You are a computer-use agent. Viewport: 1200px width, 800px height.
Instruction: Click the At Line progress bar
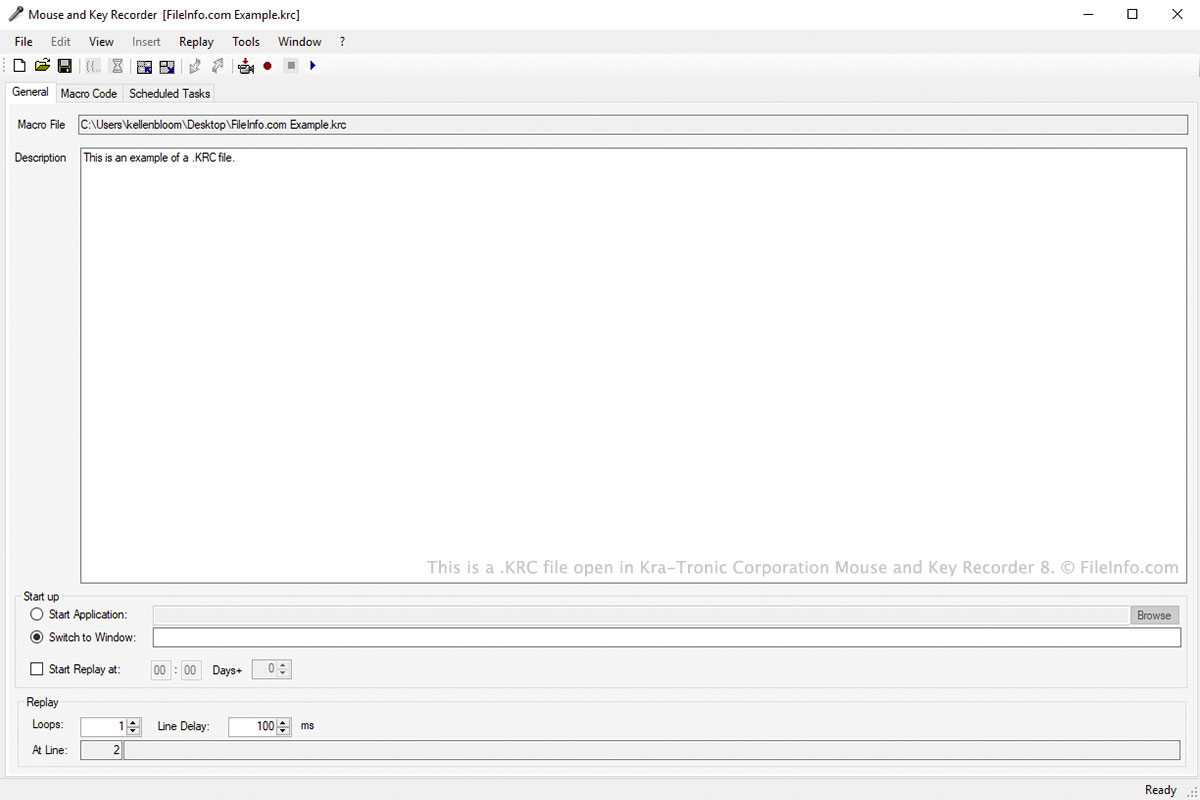[652, 750]
